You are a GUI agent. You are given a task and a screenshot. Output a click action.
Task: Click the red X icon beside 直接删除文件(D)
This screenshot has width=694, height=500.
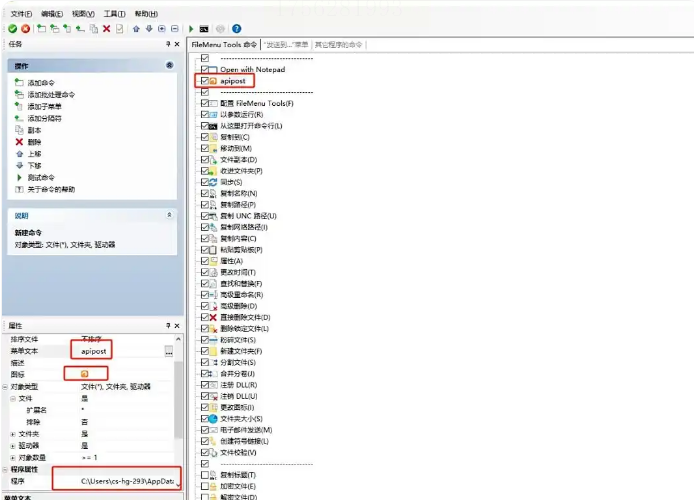tap(213, 317)
